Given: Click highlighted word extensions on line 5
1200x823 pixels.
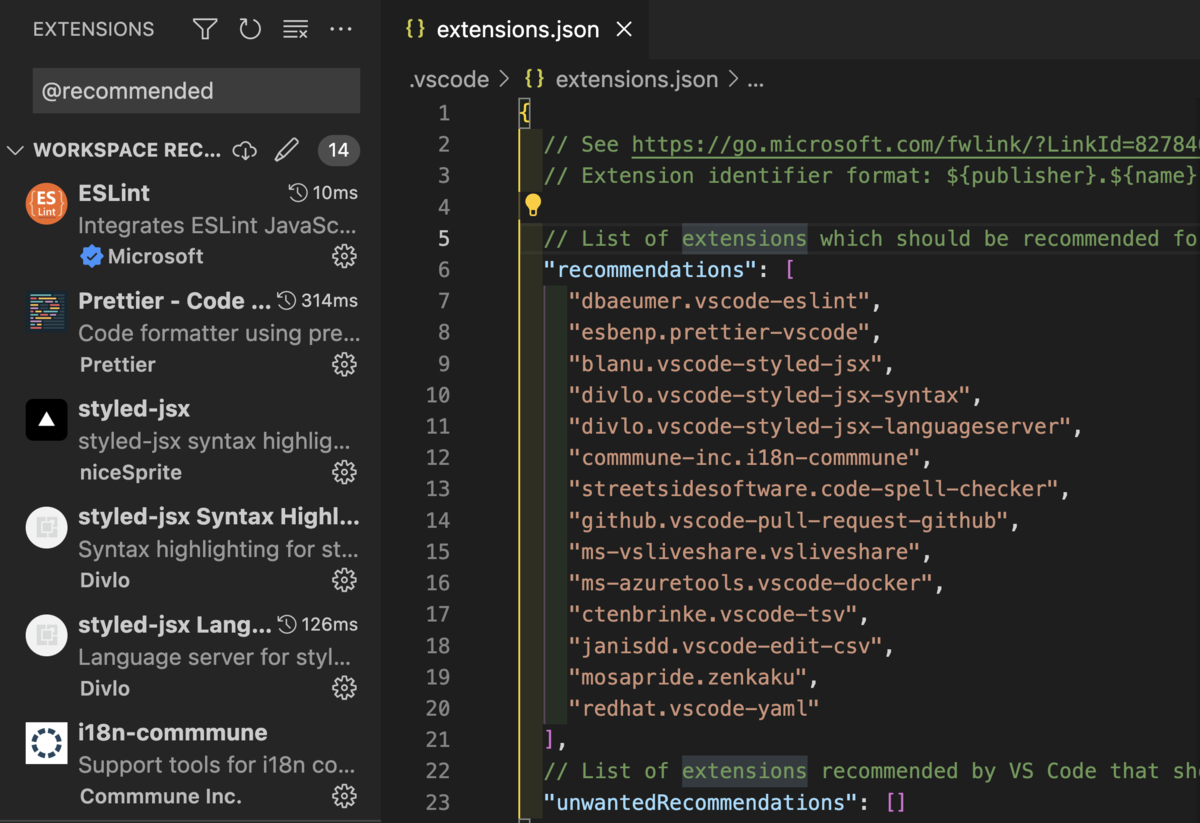Looking at the screenshot, I should click(x=744, y=238).
